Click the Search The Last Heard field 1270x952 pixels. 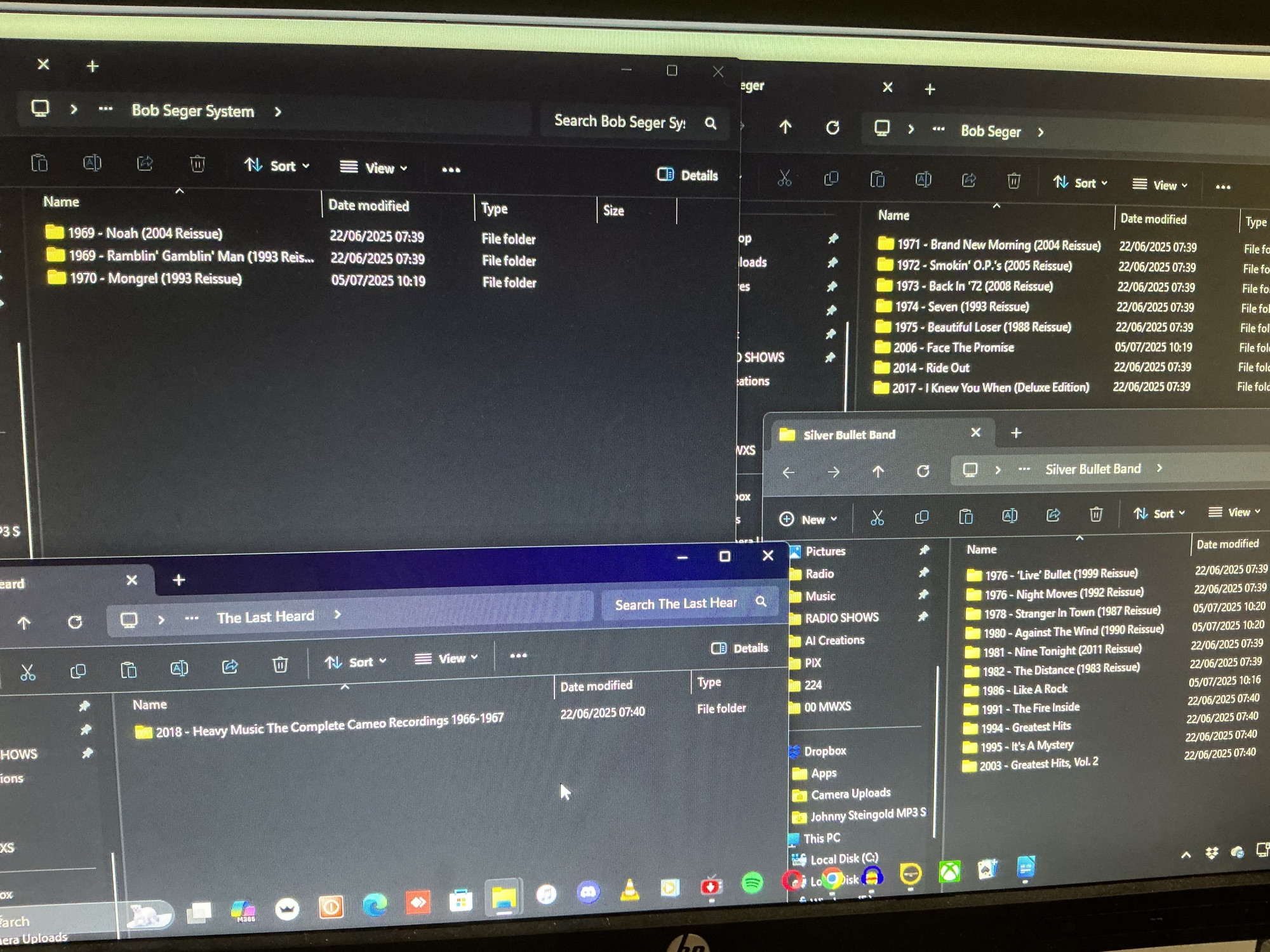pyautogui.click(x=676, y=604)
